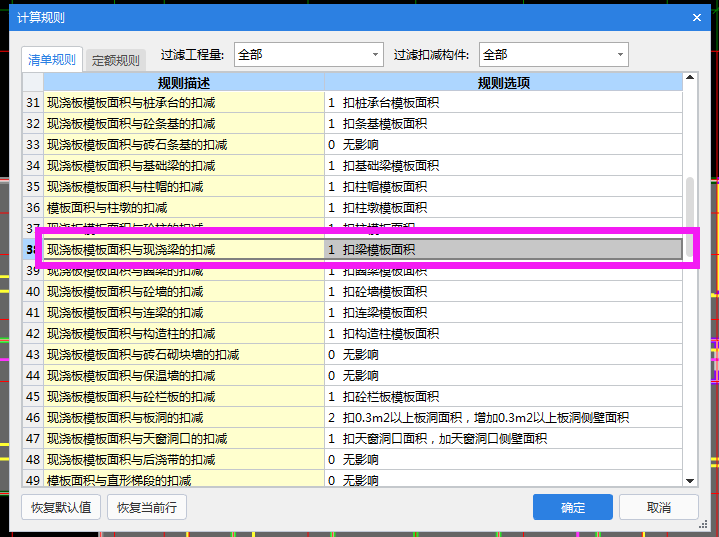Click the scrollbar up arrow
The image size is (719, 537).
690,78
